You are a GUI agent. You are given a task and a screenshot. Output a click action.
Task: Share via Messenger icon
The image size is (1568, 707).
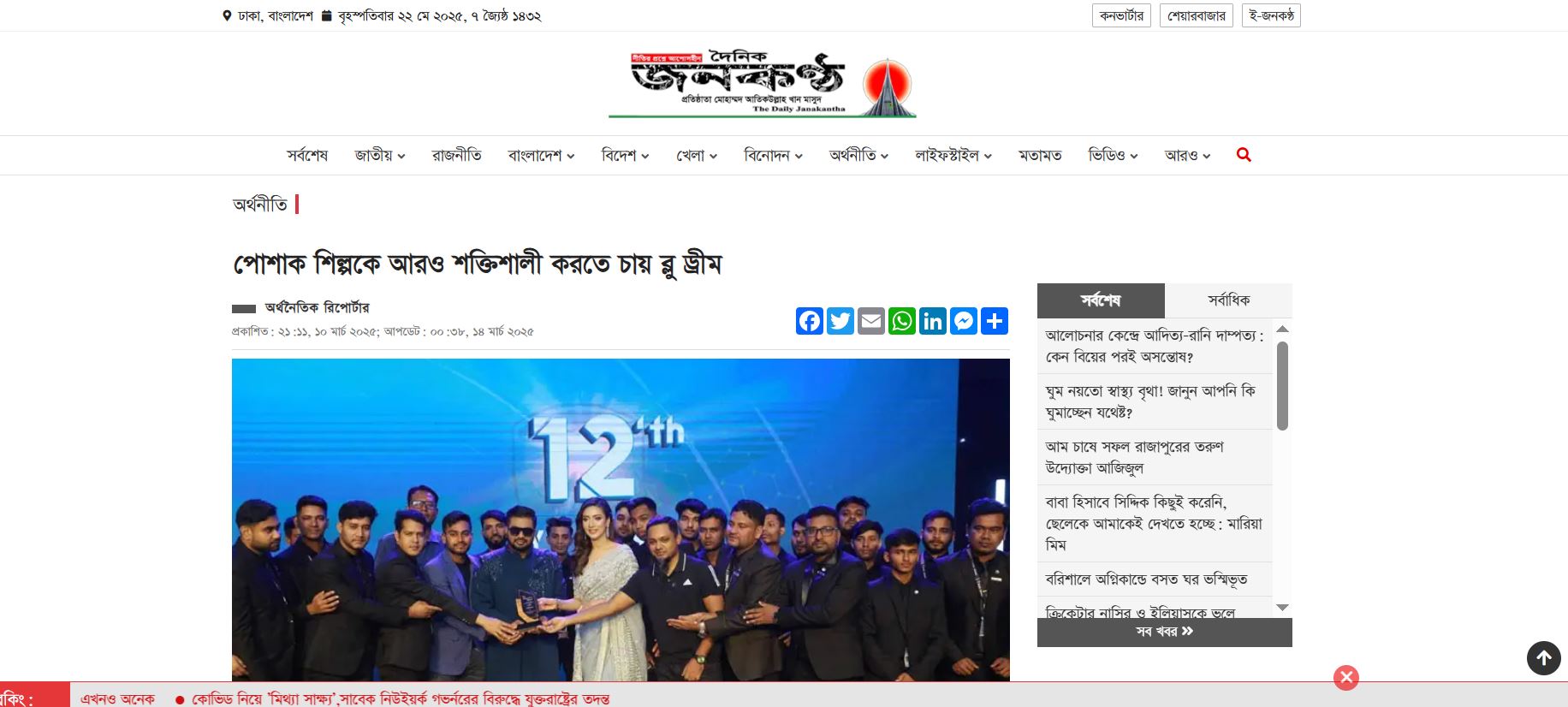(x=964, y=321)
